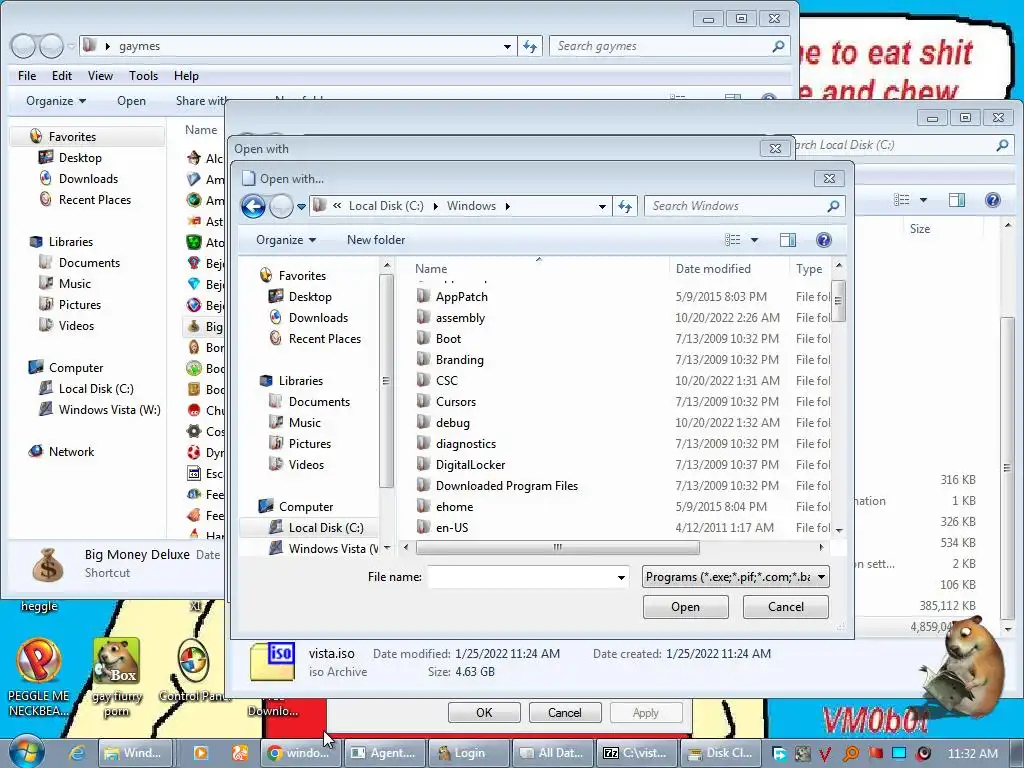This screenshot has width=1024, height=768.
Task: Open address bar history dropdown in dialog
Action: (602, 206)
